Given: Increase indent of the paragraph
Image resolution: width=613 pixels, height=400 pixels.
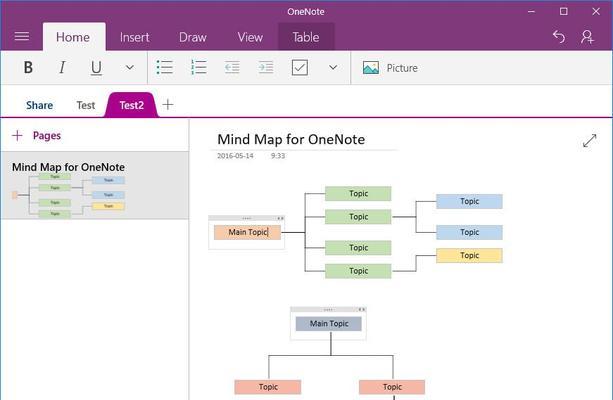Looking at the screenshot, I should click(266, 68).
